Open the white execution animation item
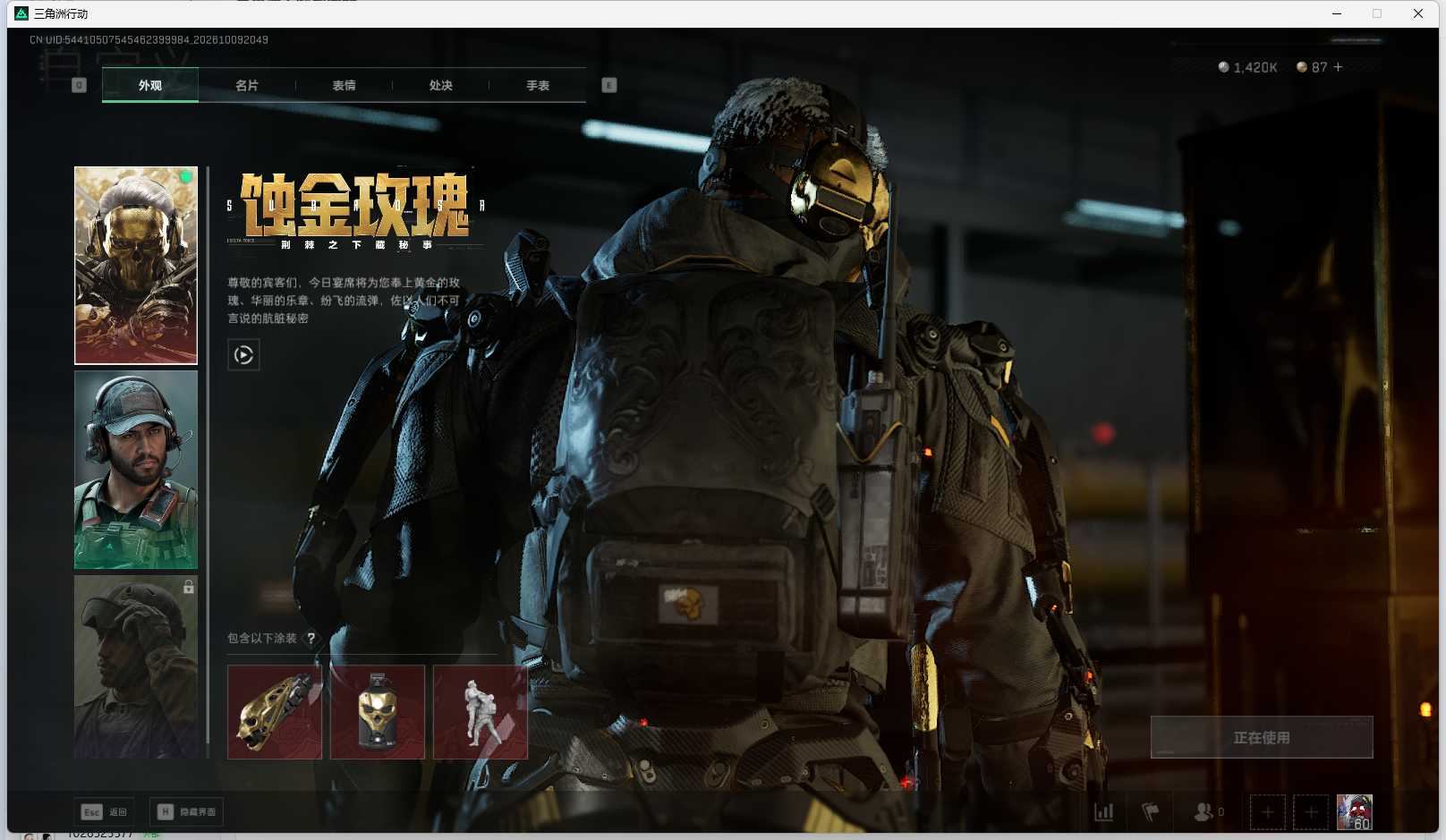Image resolution: width=1446 pixels, height=840 pixels. pyautogui.click(x=481, y=712)
